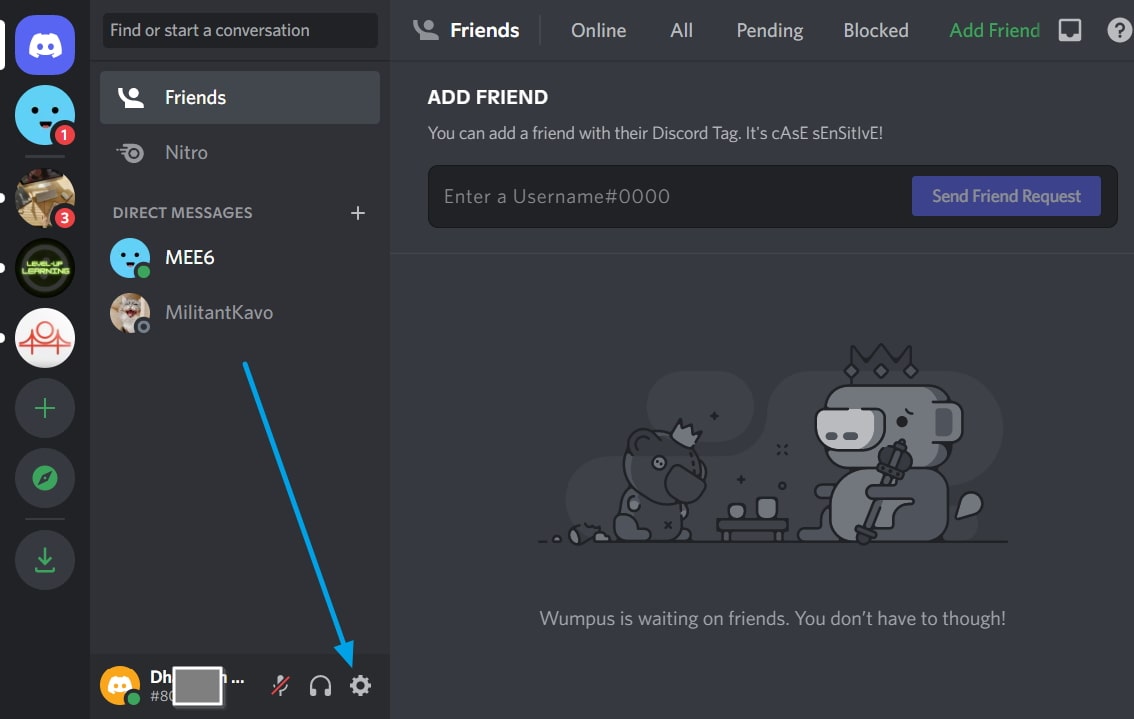Open the MEE6 direct message

[x=239, y=258]
